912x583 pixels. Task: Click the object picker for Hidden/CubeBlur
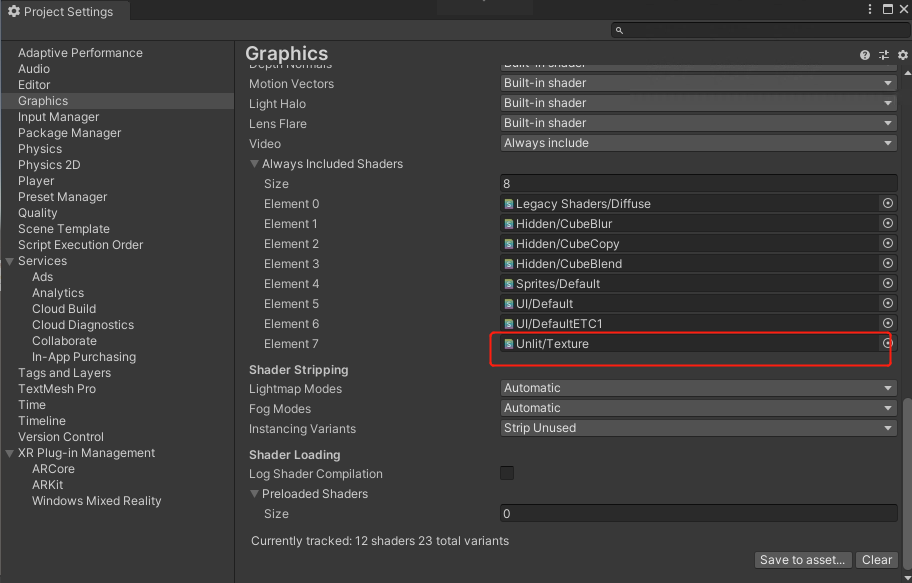click(888, 223)
